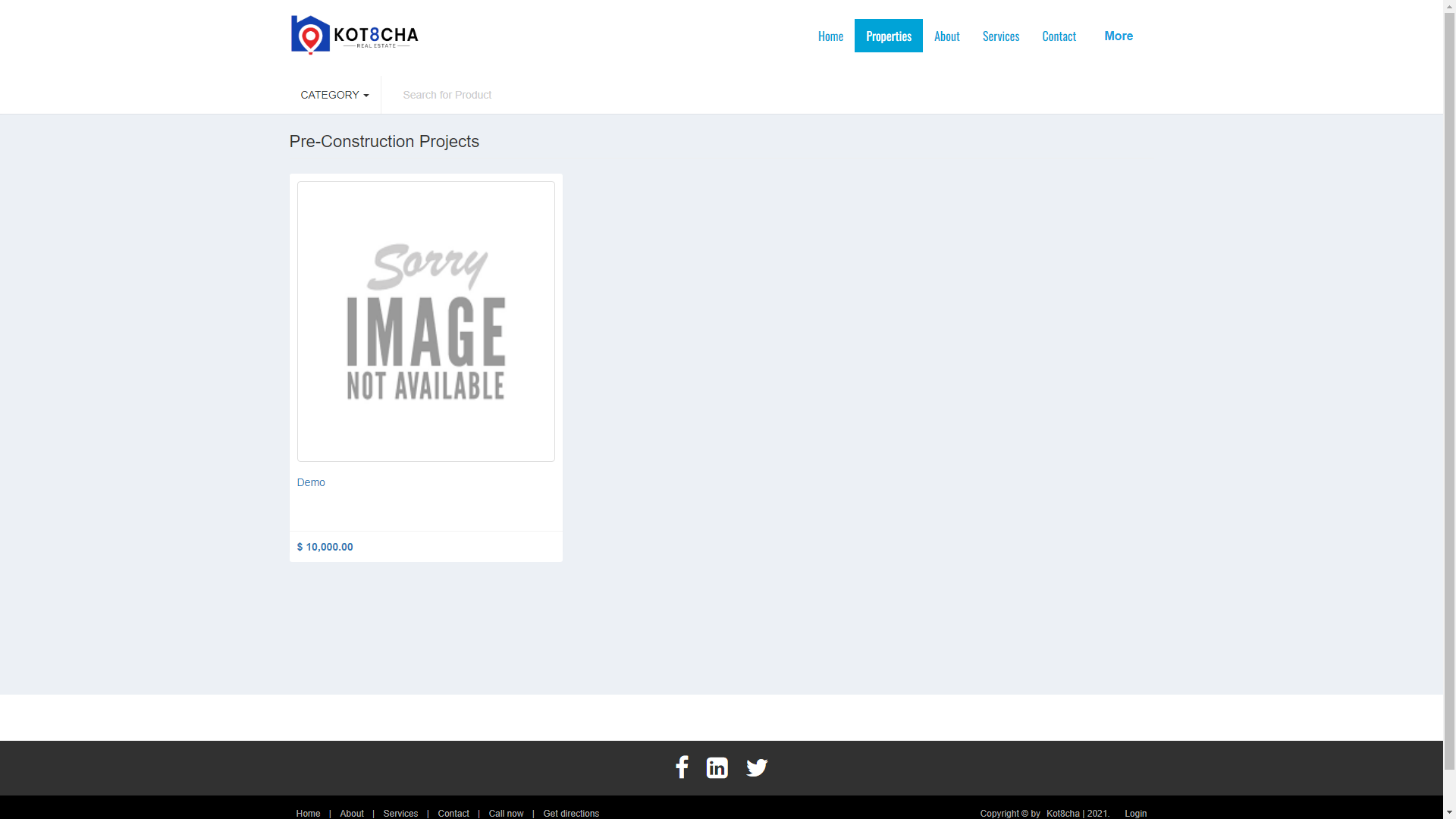Viewport: 1456px width, 819px height.
Task: Click the Kot8cha Real Estate logo
Action: [354, 36]
